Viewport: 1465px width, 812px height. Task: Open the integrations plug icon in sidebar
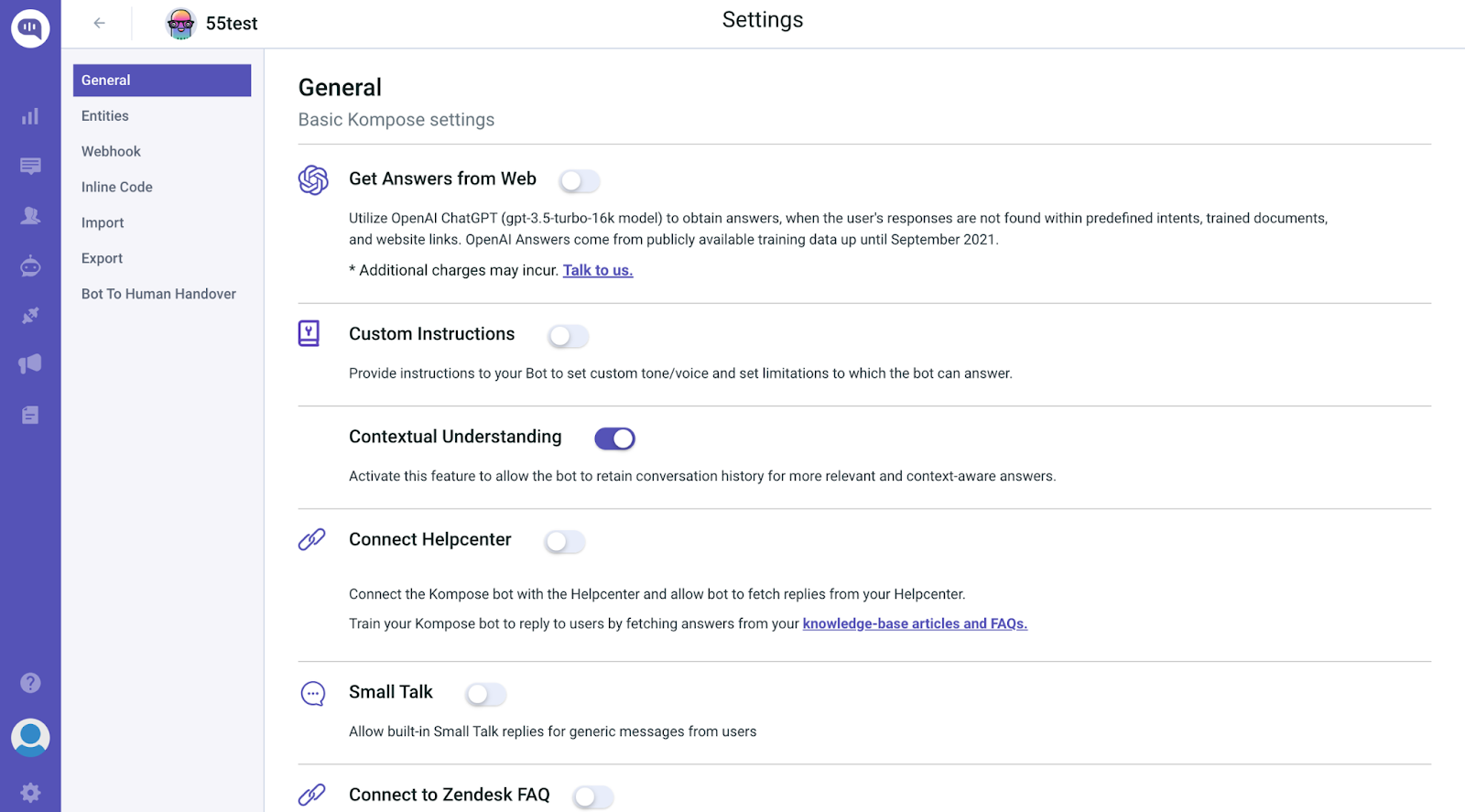(30, 315)
